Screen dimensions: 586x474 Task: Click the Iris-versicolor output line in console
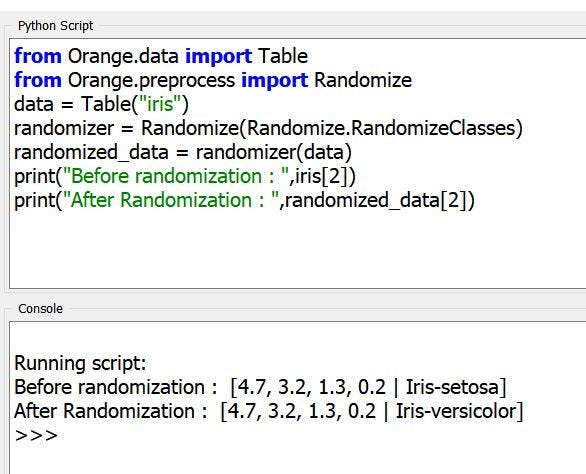pos(269,412)
